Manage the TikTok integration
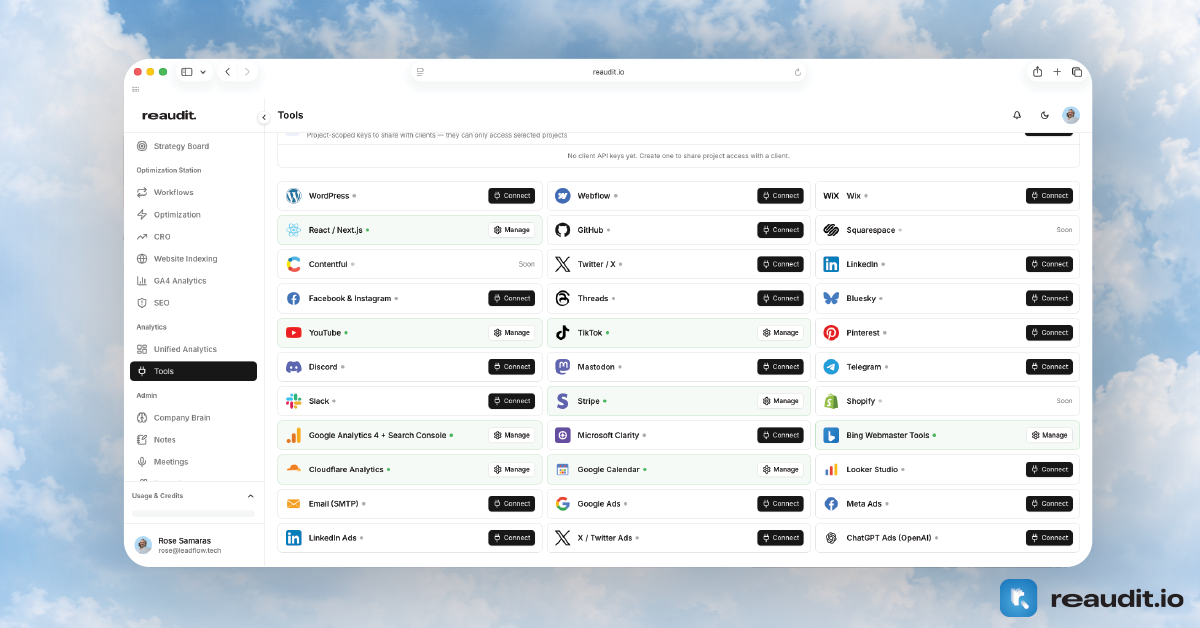Viewport: 1200px width, 628px height. pyautogui.click(x=780, y=333)
